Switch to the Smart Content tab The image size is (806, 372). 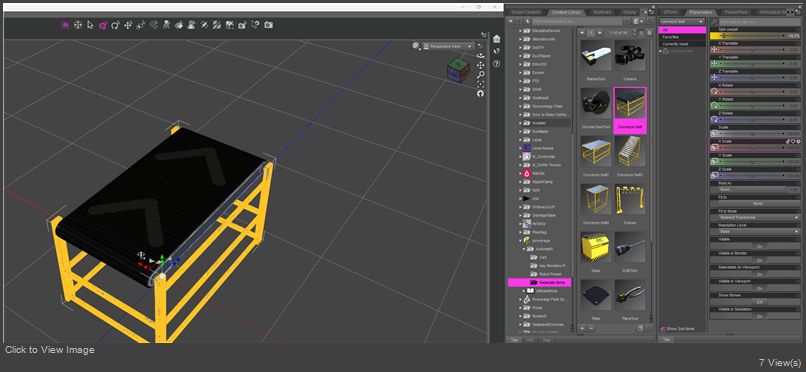525,12
